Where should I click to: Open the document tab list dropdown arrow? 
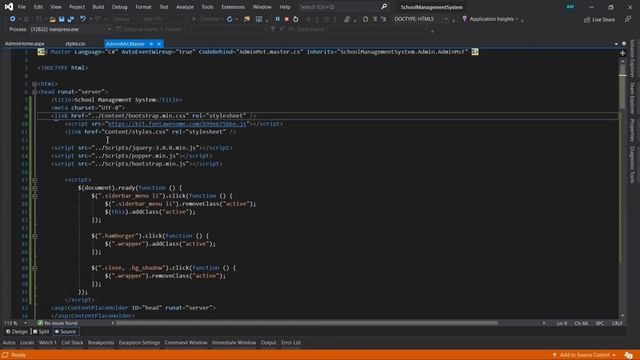[x=616, y=44]
